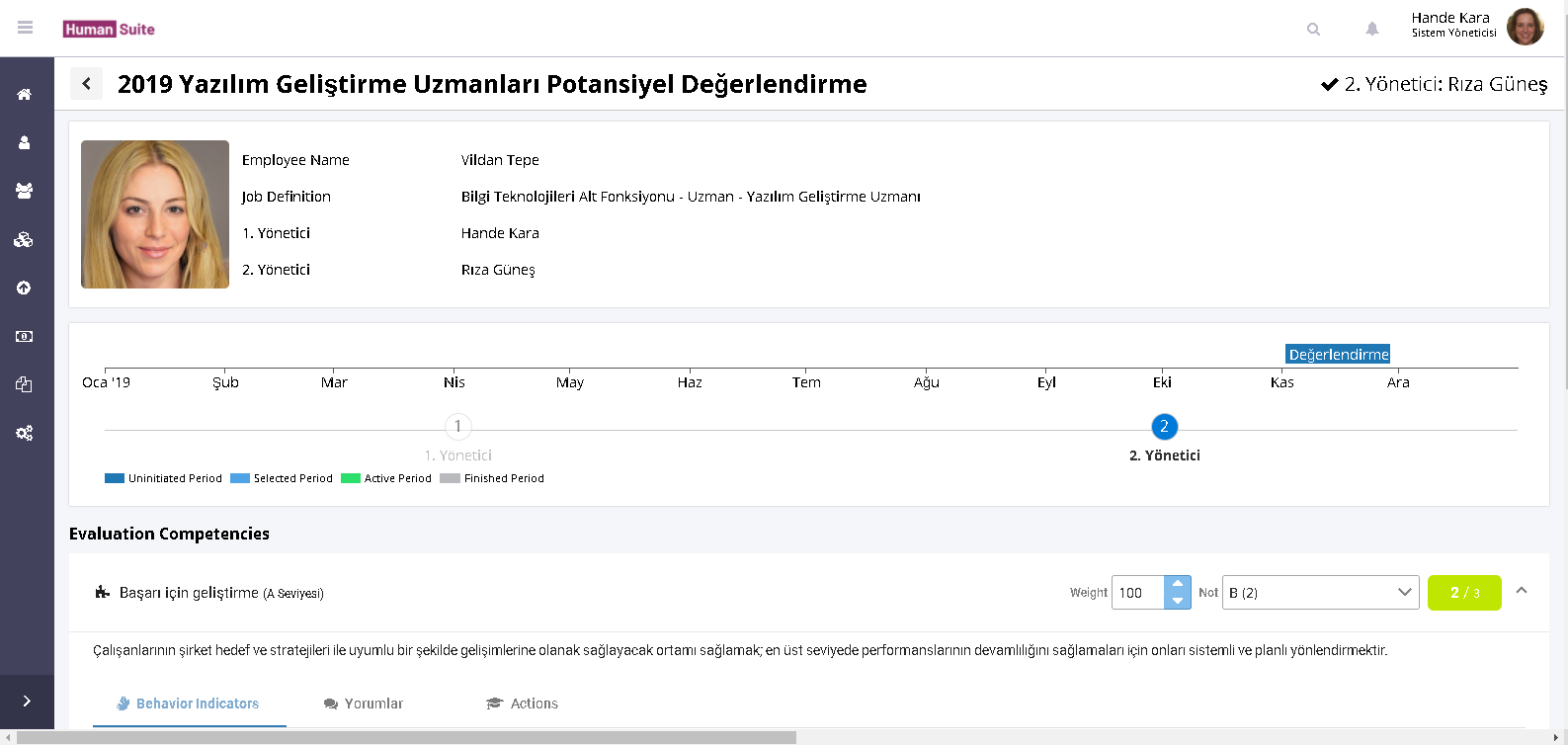Click the search magnifier icon

click(1313, 29)
